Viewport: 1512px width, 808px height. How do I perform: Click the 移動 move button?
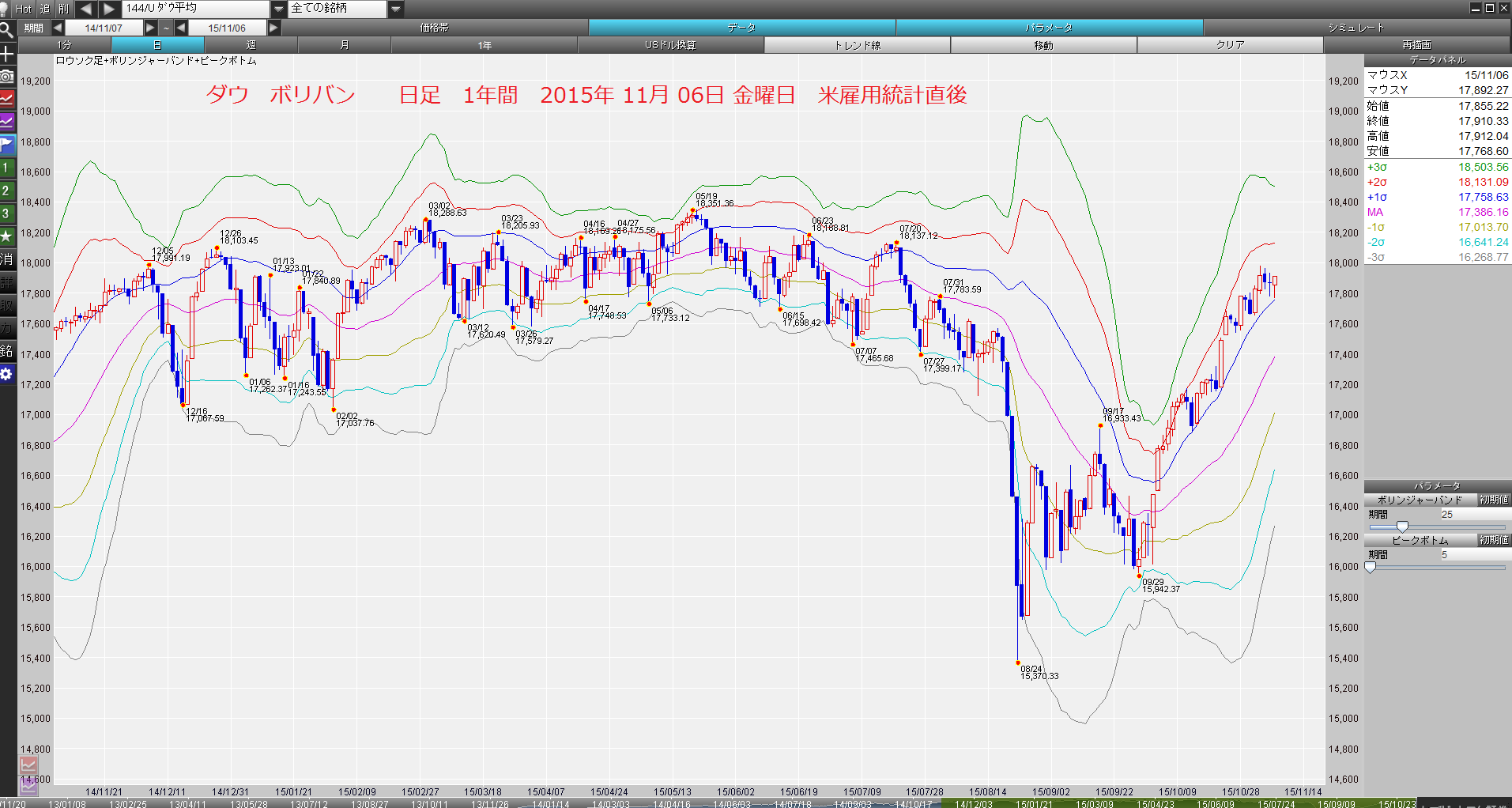(x=1043, y=45)
